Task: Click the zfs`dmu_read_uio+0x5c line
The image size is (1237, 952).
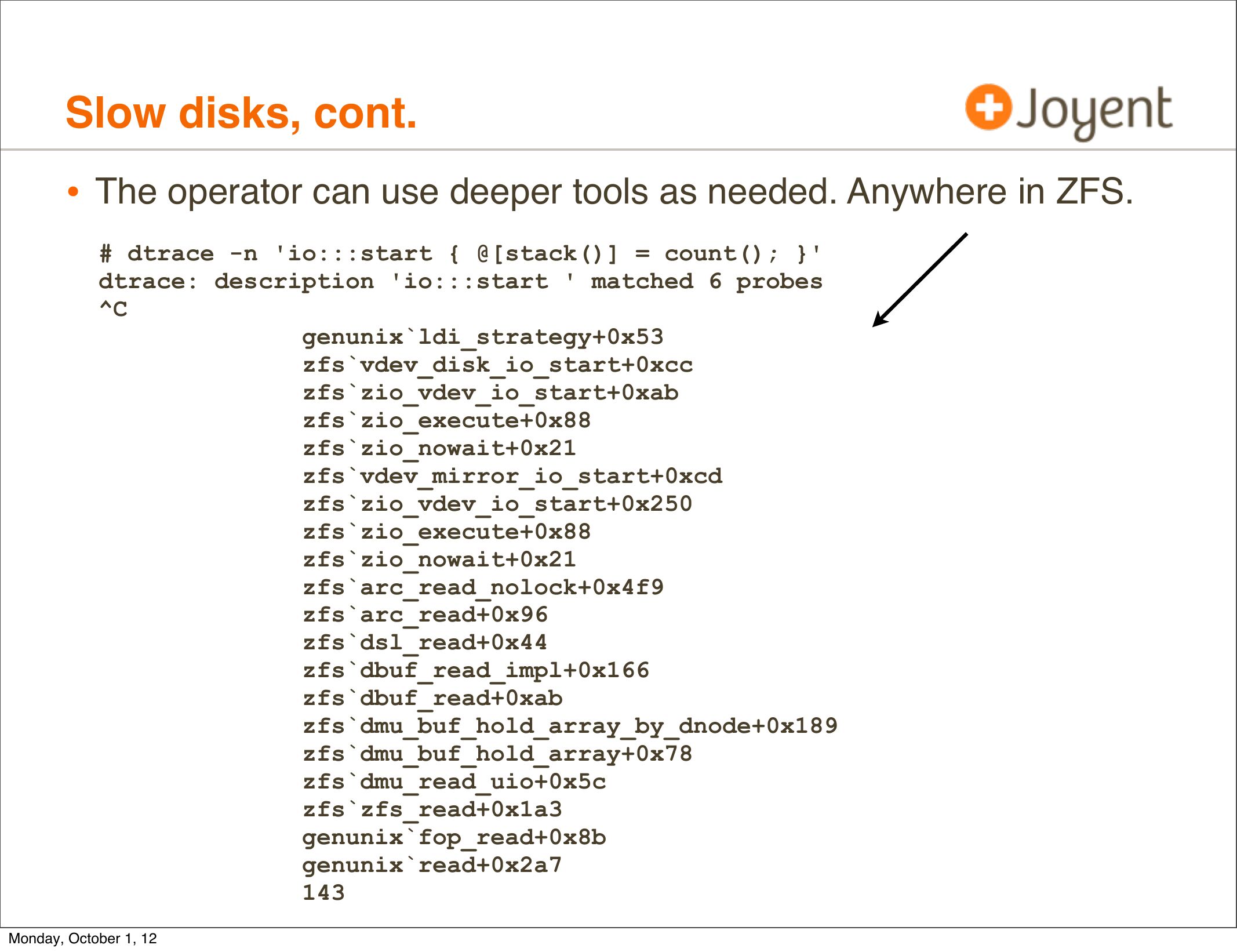Action: click(x=454, y=782)
